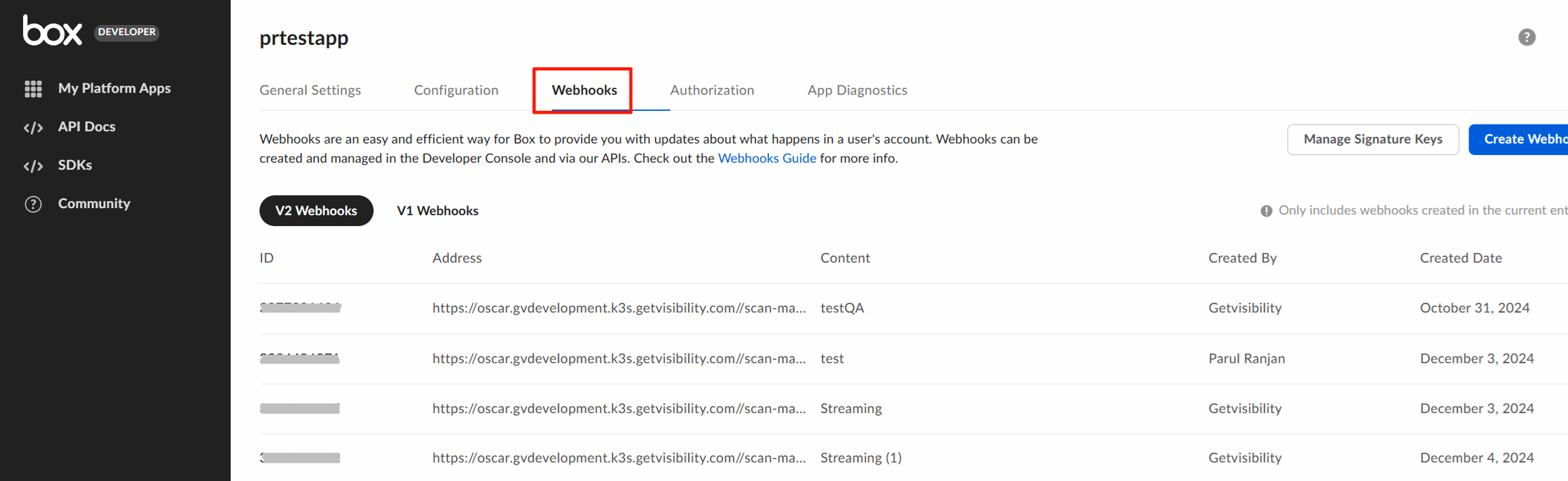Select the Webhooks tab

click(x=584, y=90)
